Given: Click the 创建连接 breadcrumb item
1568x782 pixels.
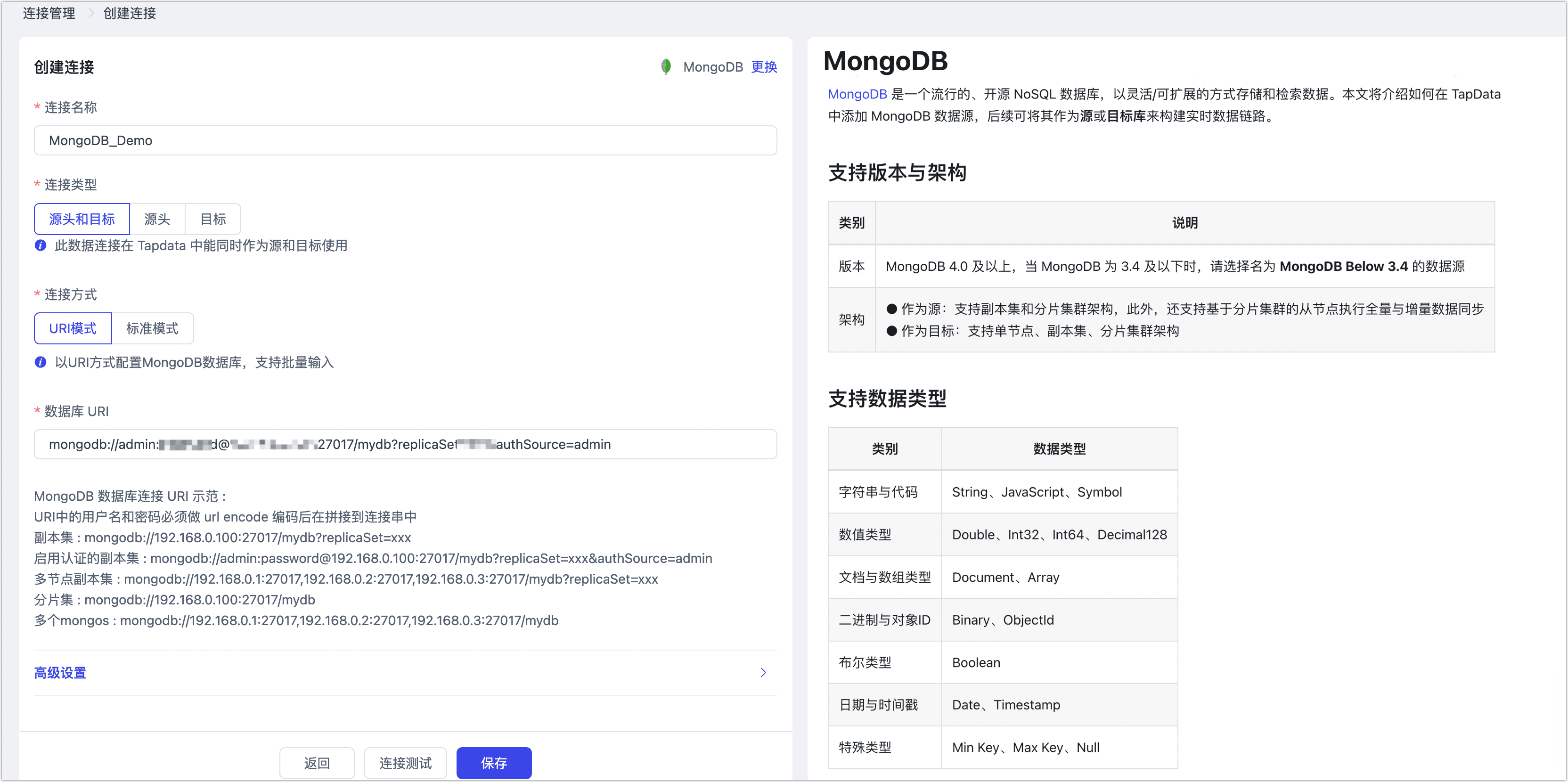Looking at the screenshot, I should [129, 13].
